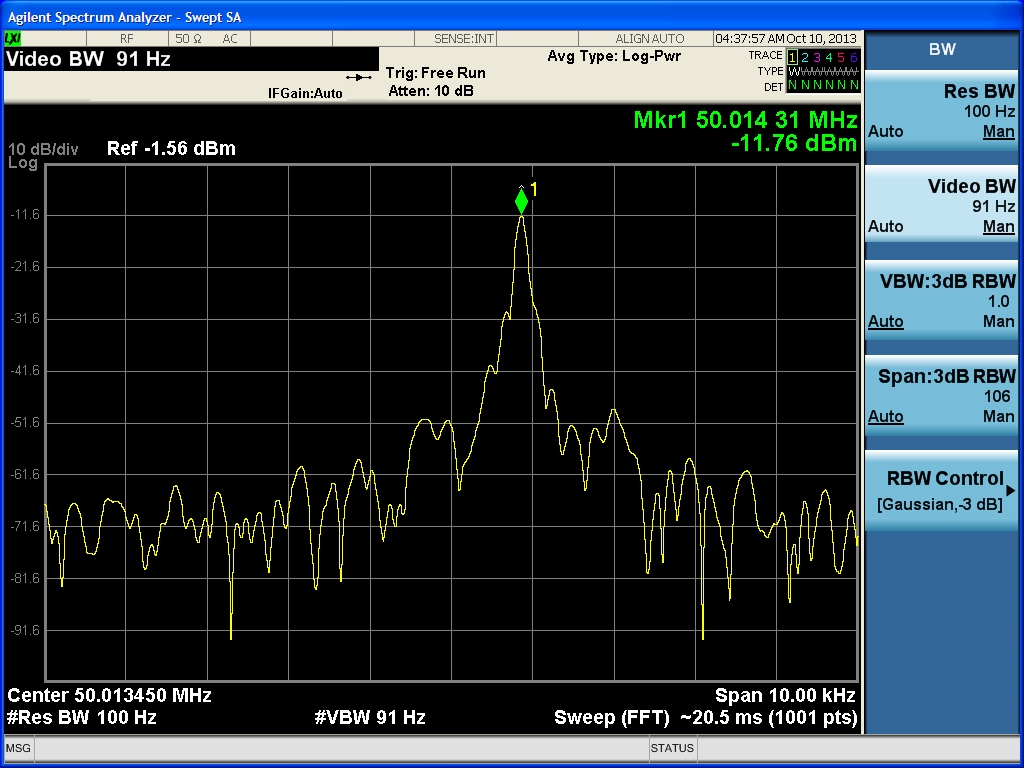1024x768 pixels.
Task: Set Span:3dB RBW ratio to Man
Action: [x=999, y=416]
